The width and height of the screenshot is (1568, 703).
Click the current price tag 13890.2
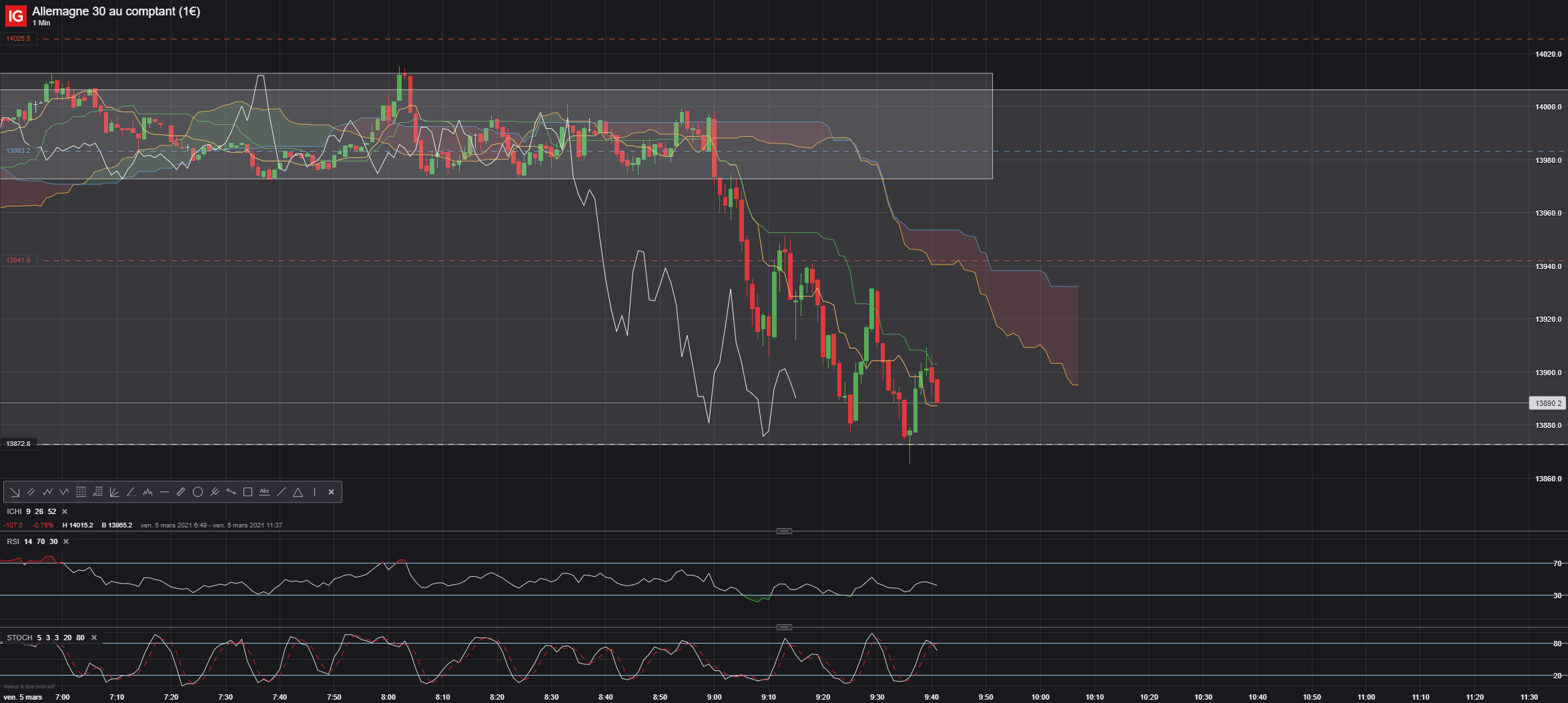1547,403
